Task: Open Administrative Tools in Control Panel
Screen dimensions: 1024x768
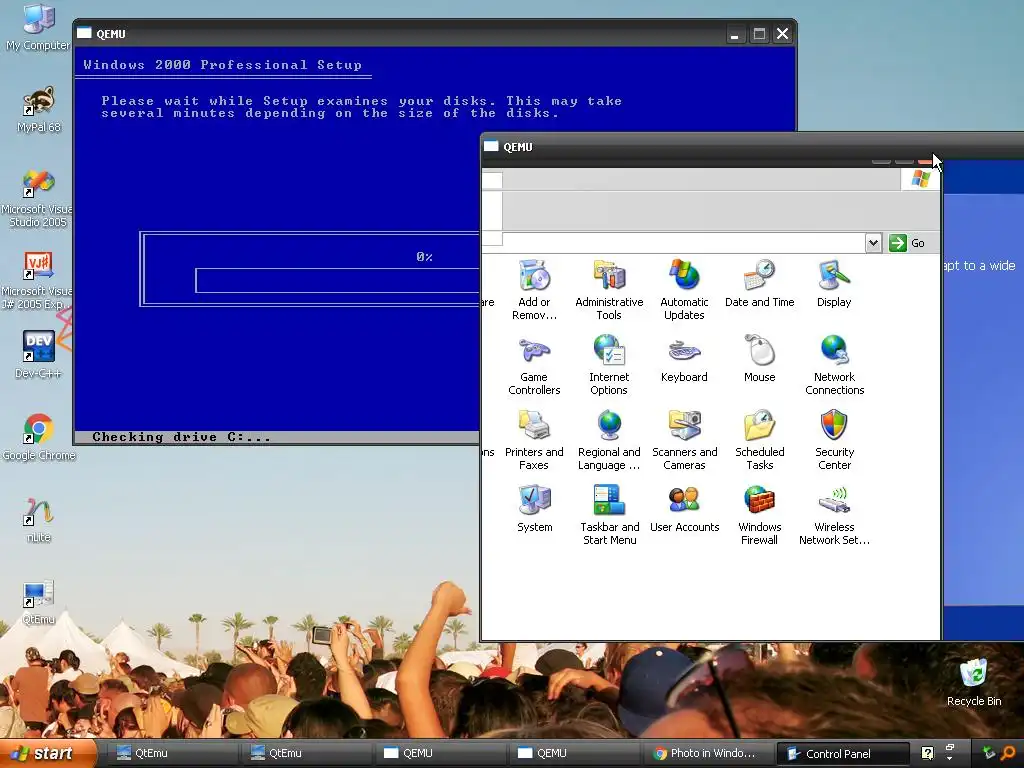Action: pos(609,289)
